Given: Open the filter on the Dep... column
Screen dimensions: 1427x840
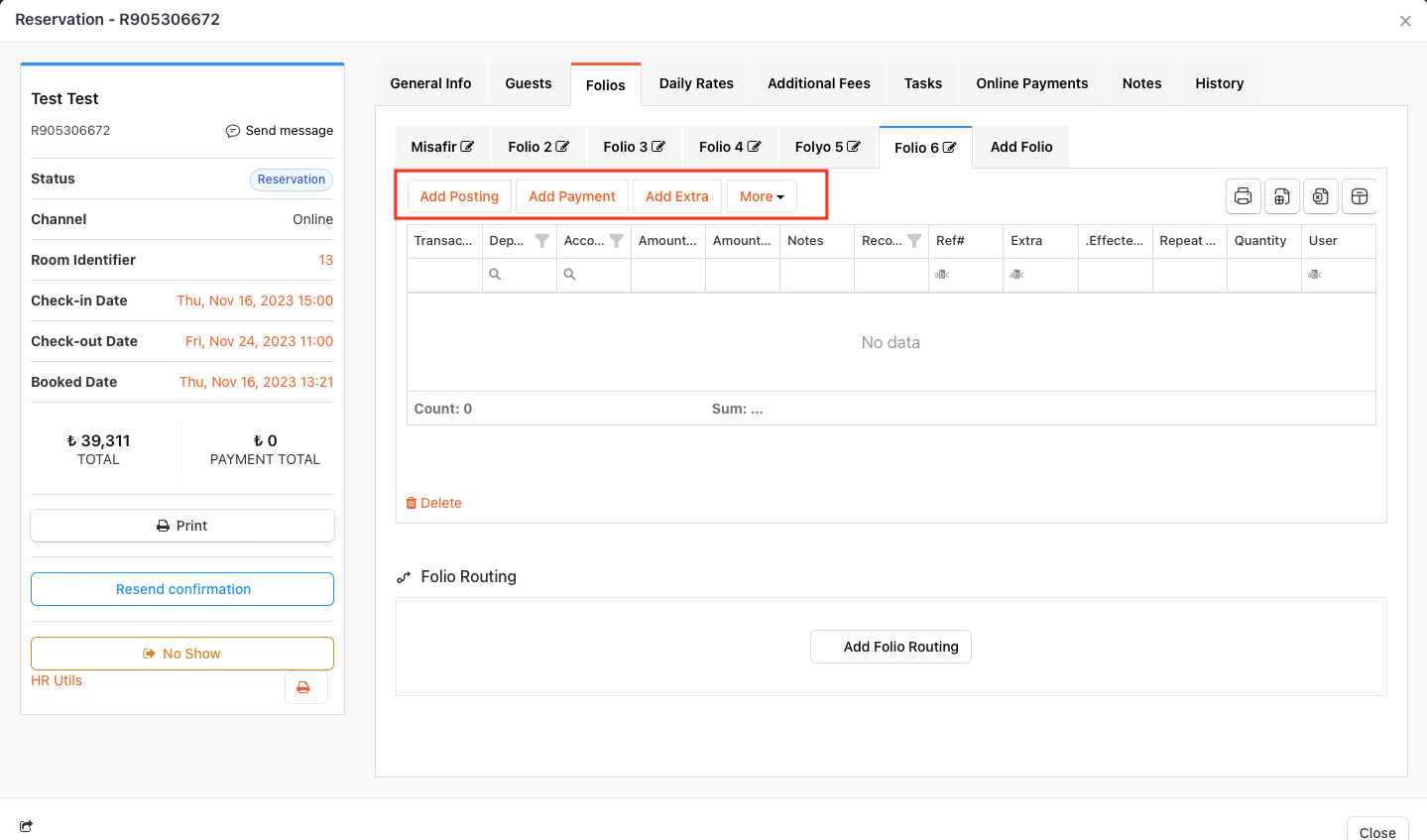Looking at the screenshot, I should (541, 241).
